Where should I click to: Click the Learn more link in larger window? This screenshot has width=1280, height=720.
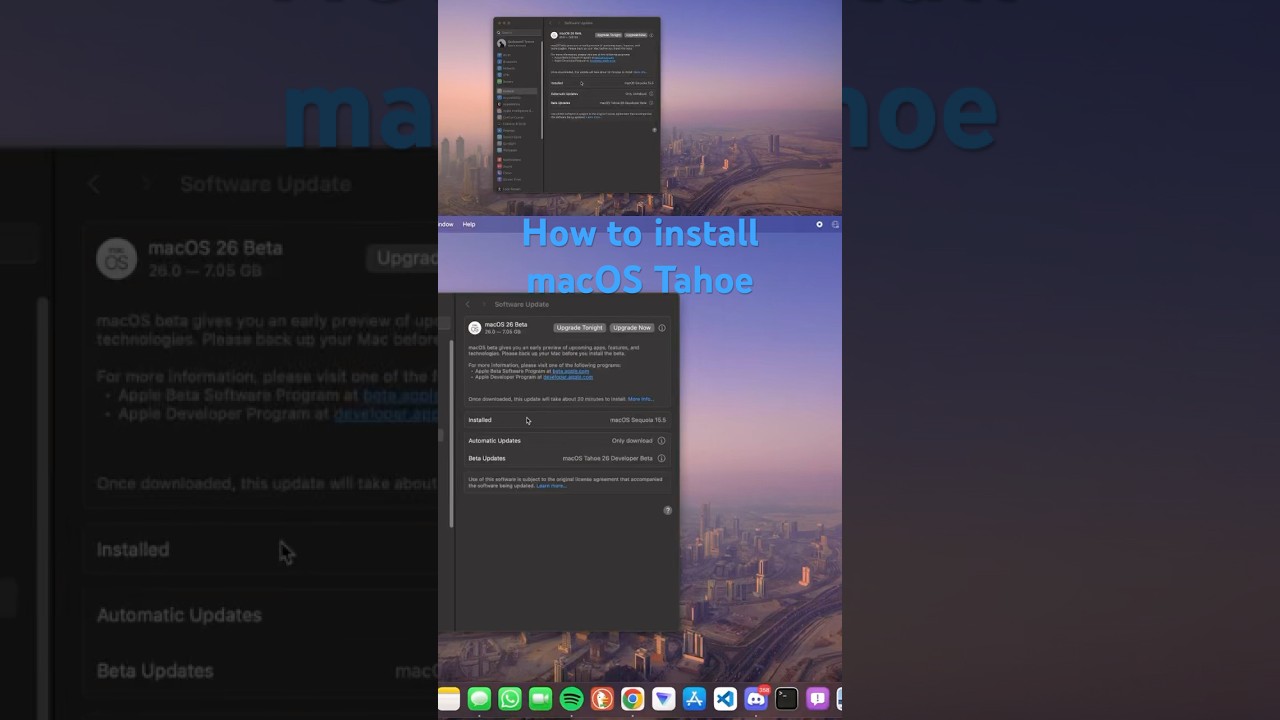click(x=551, y=485)
